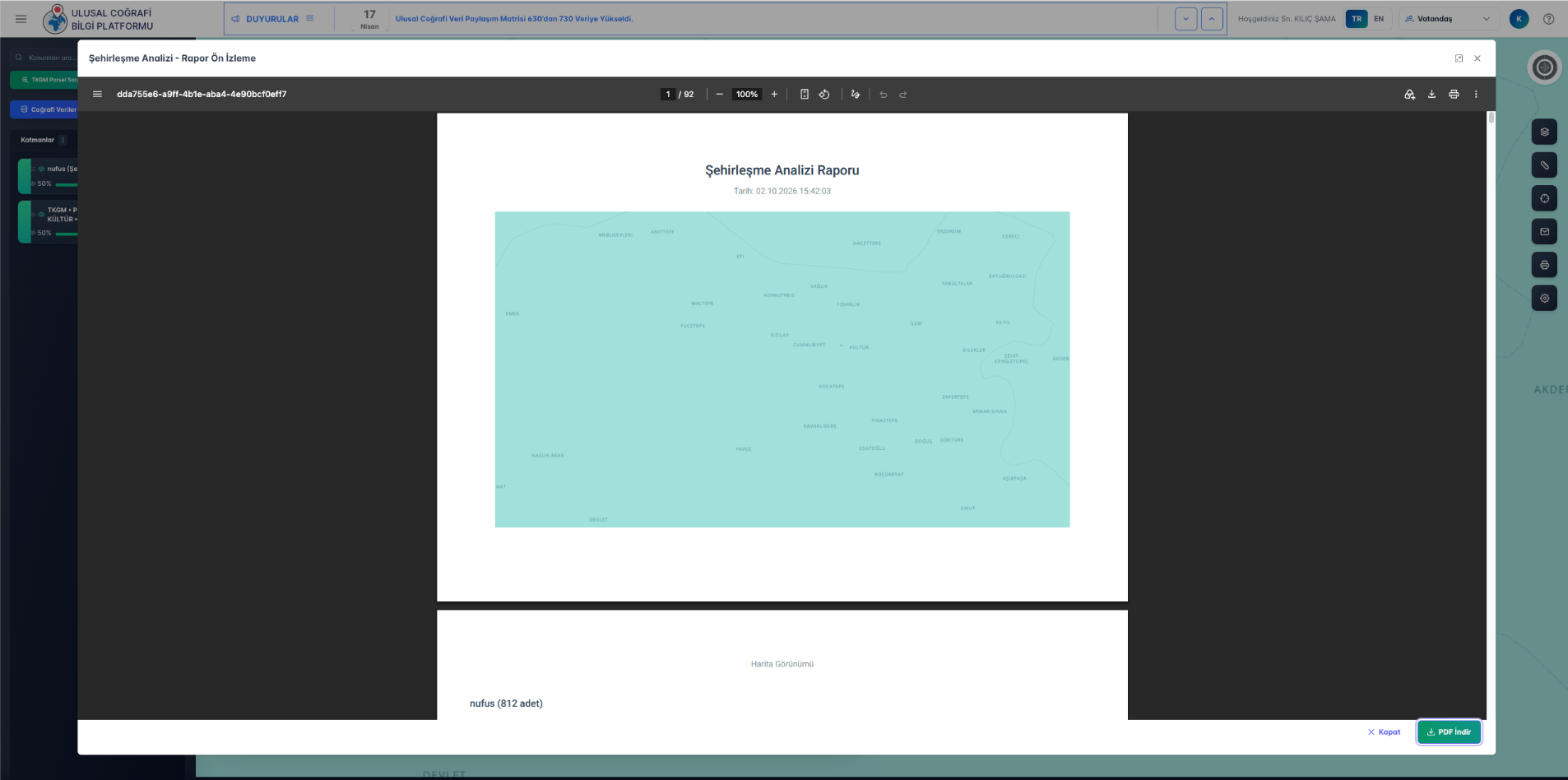Toggle visibility of nufus layer
Viewport: 1568px width, 780px height.
click(41, 169)
